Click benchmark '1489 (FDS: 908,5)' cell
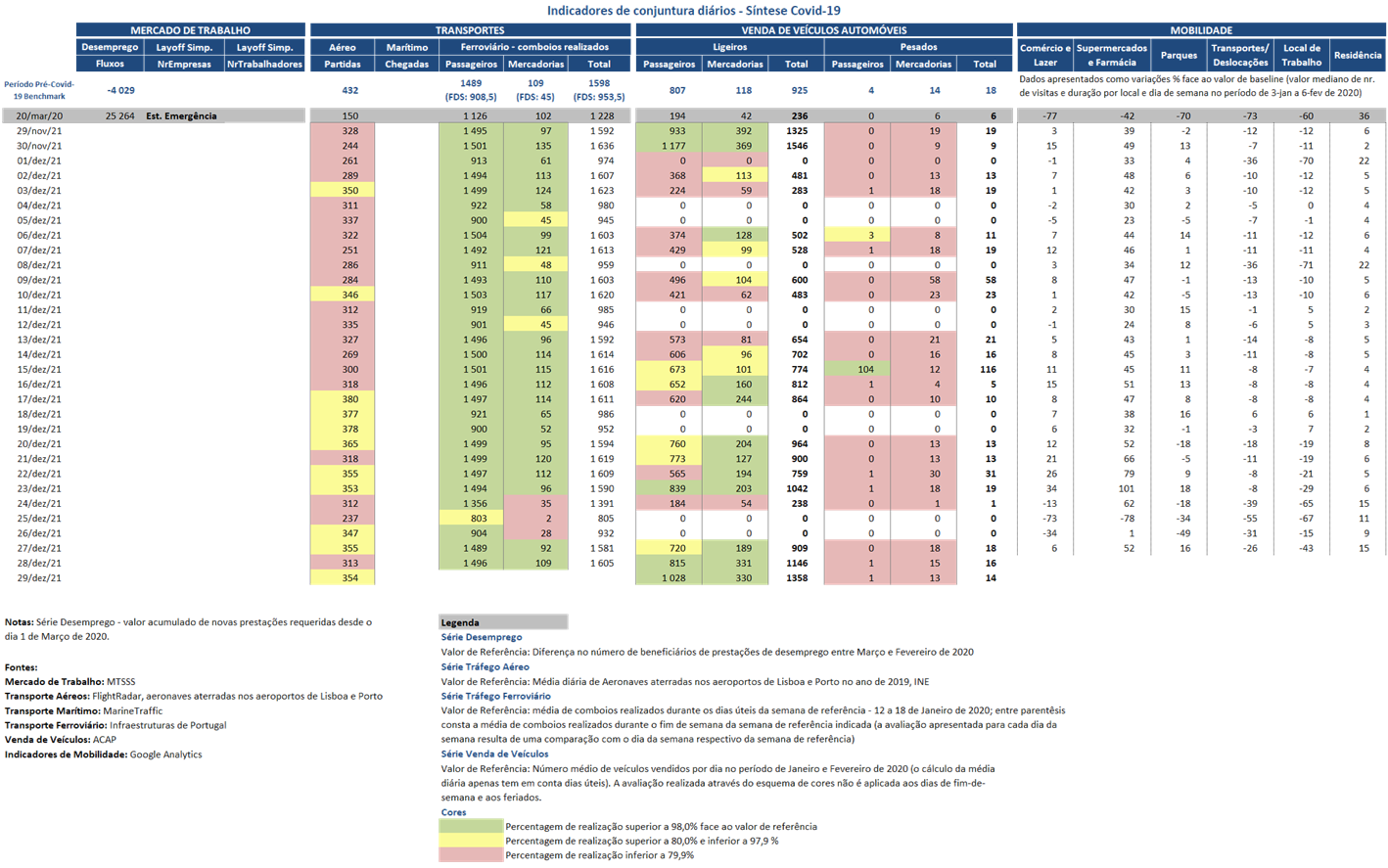1388x868 pixels. click(x=471, y=90)
